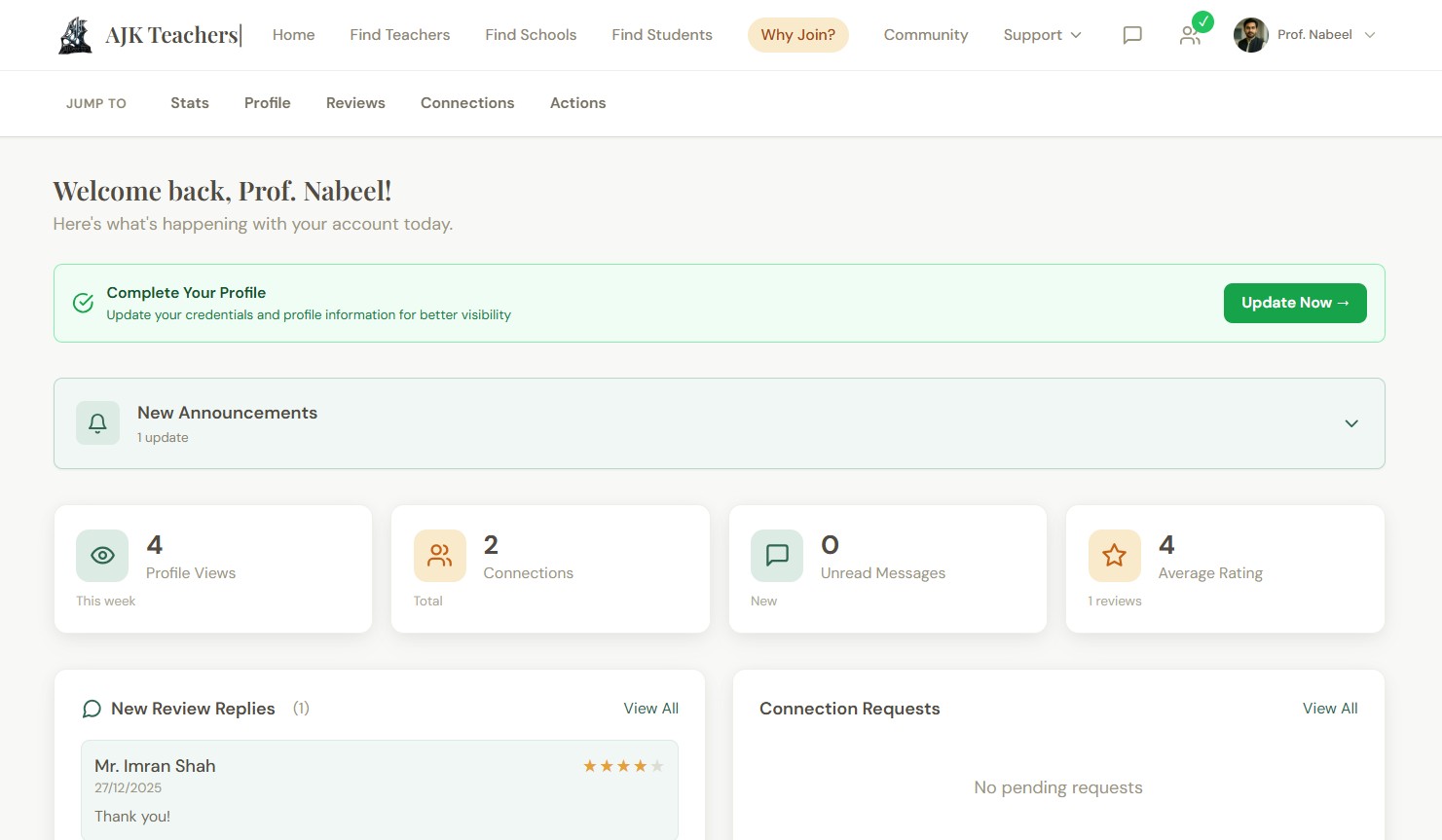Open the Prof. Nabeel account dropdown
This screenshot has height=840, width=1442.
point(1305,35)
